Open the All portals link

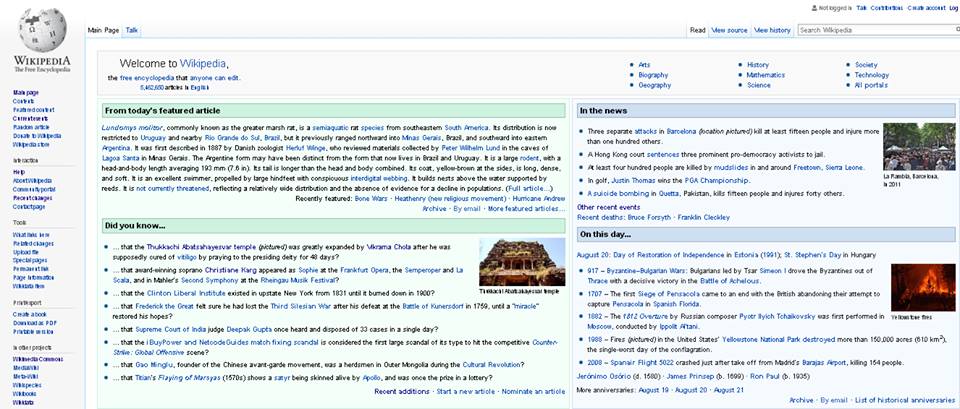point(871,85)
